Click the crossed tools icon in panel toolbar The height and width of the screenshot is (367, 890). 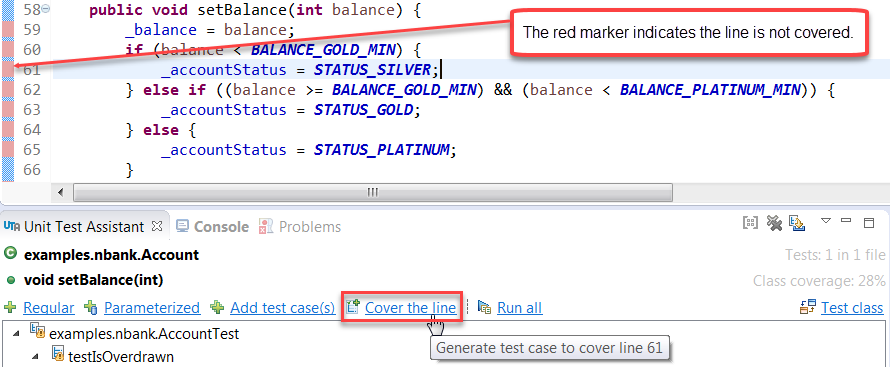click(x=774, y=223)
